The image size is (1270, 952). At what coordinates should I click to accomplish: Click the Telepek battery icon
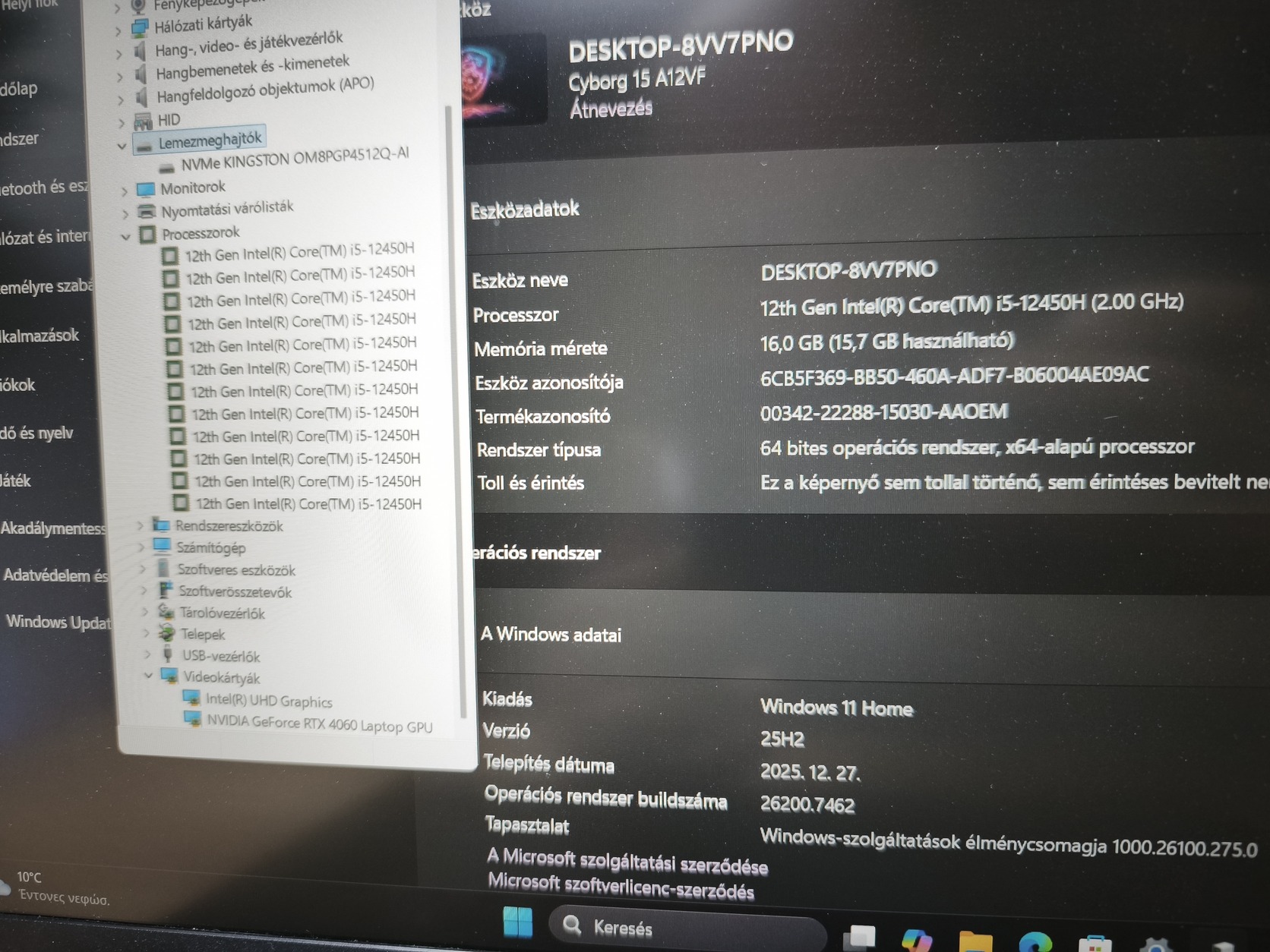pos(166,632)
